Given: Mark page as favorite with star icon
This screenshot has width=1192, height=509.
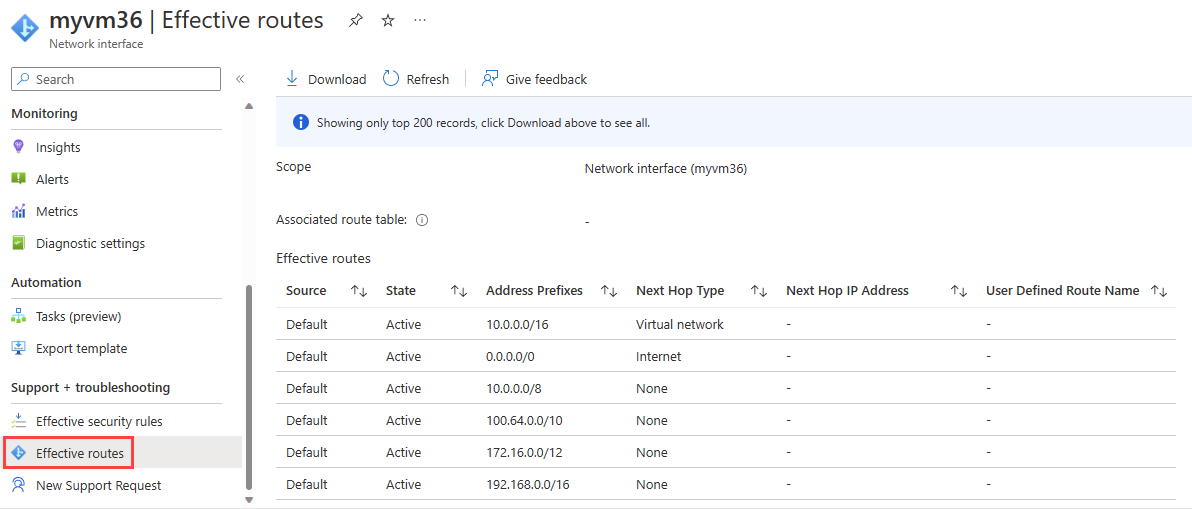Looking at the screenshot, I should [x=388, y=20].
